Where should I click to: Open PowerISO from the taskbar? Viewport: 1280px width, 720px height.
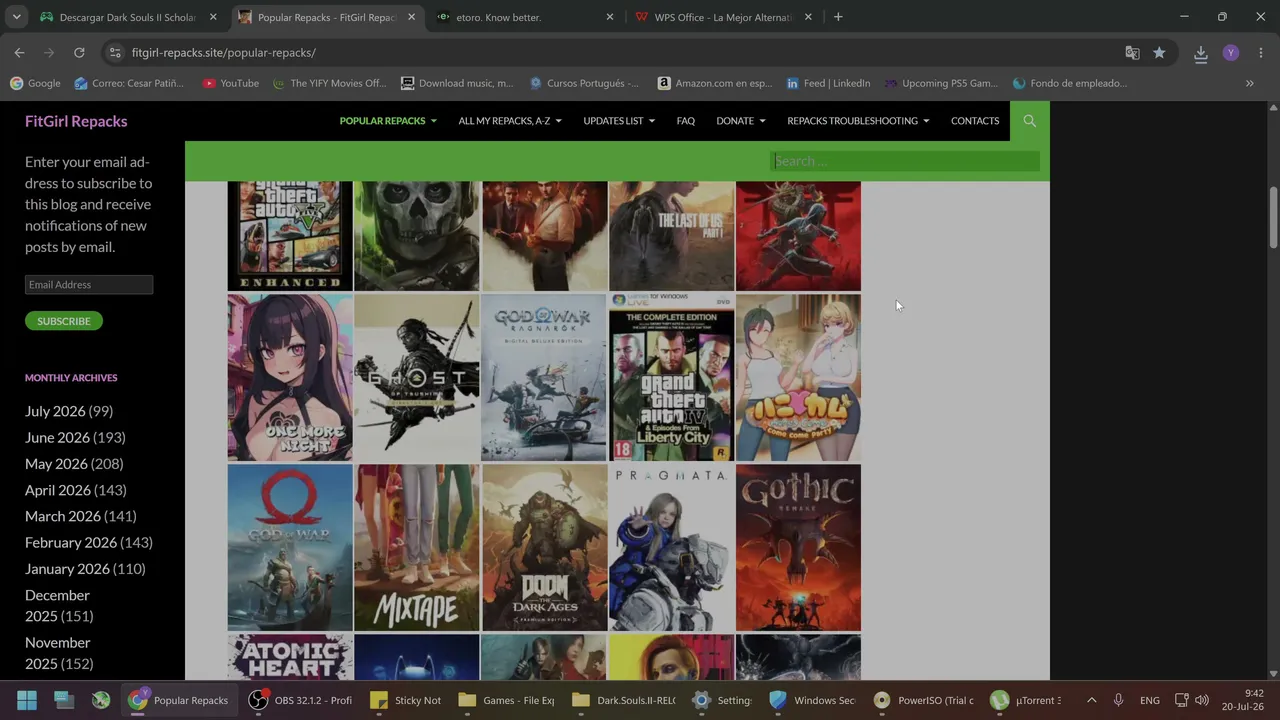tap(923, 700)
